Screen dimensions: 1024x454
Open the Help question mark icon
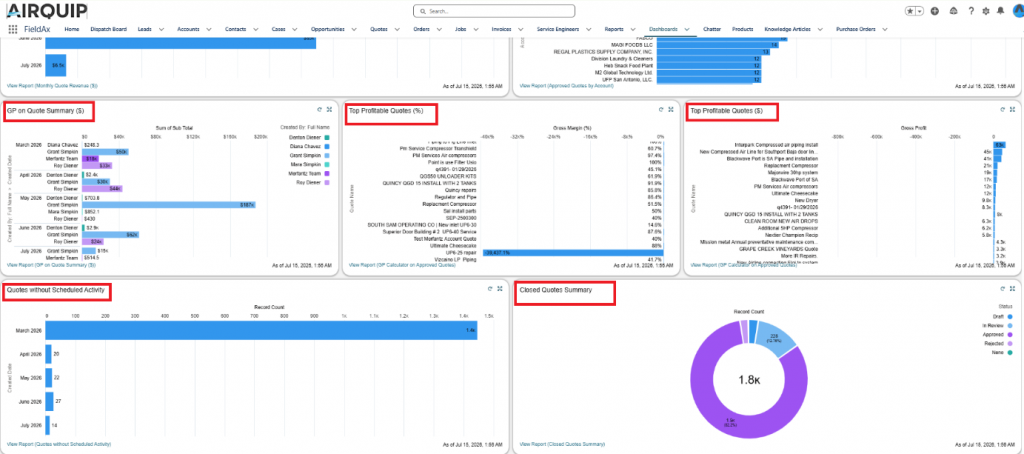(971, 11)
